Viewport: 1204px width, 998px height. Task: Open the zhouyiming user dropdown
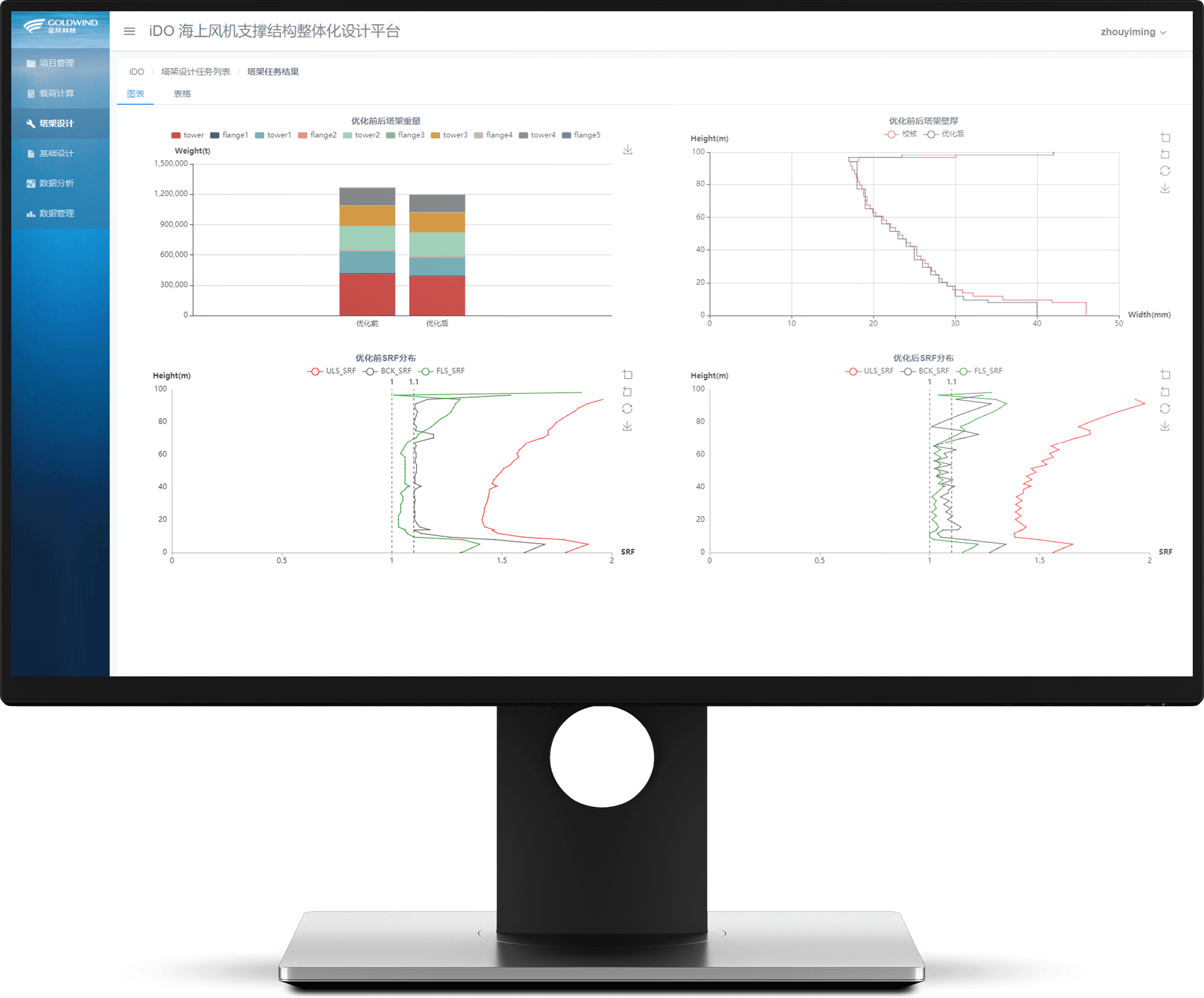click(1133, 32)
